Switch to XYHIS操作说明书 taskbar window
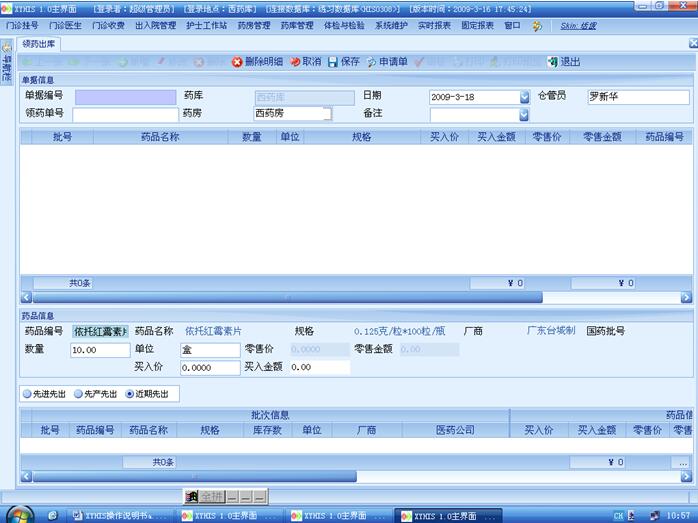The width and height of the screenshot is (698, 523). (119, 515)
